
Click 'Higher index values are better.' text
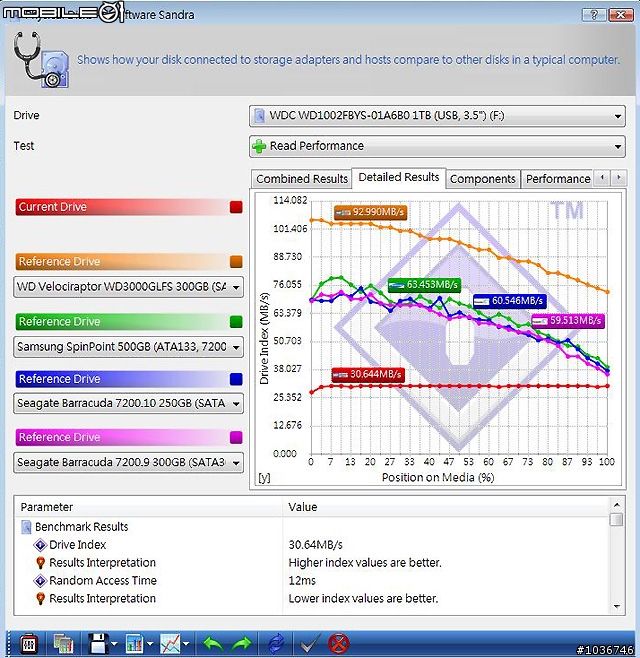365,563
